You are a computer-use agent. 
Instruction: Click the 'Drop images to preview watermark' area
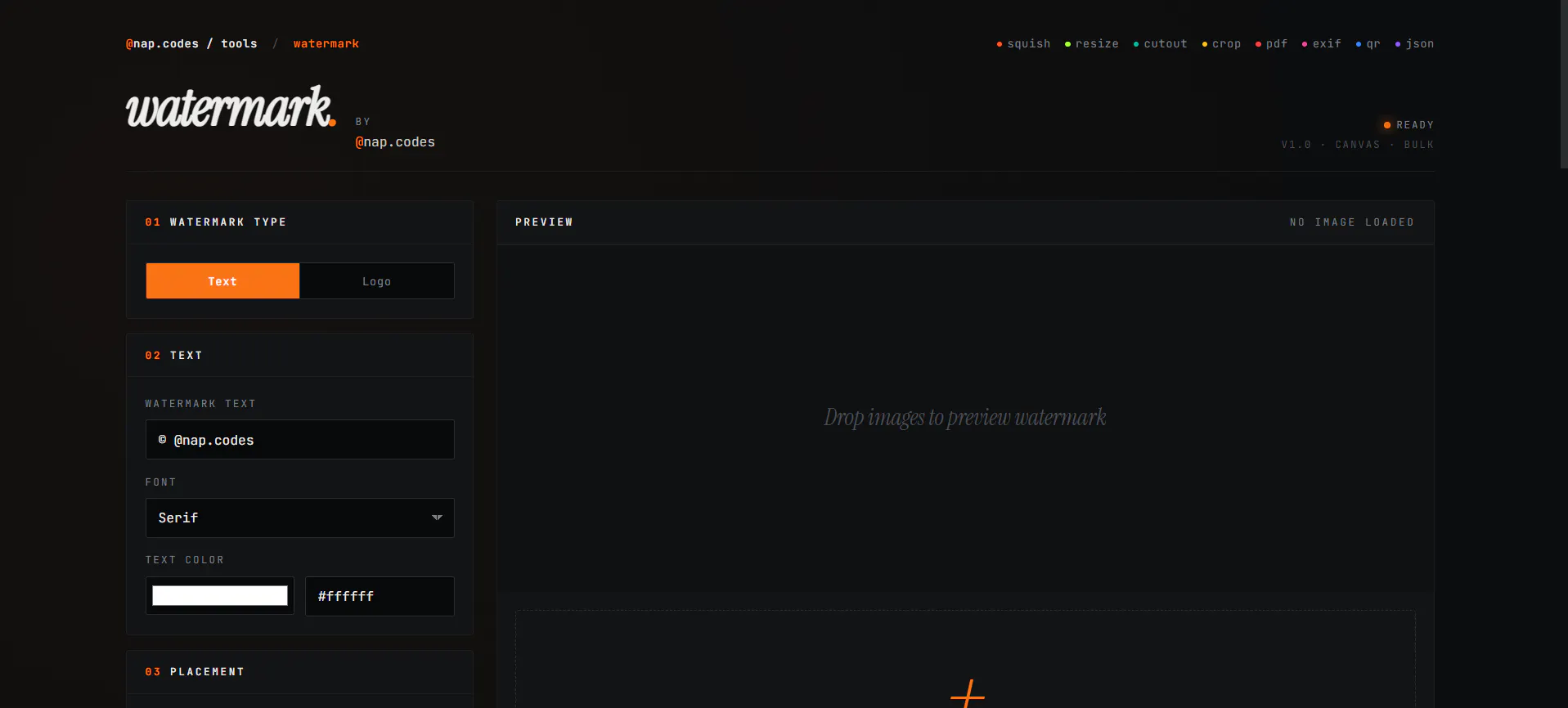pyautogui.click(x=965, y=418)
